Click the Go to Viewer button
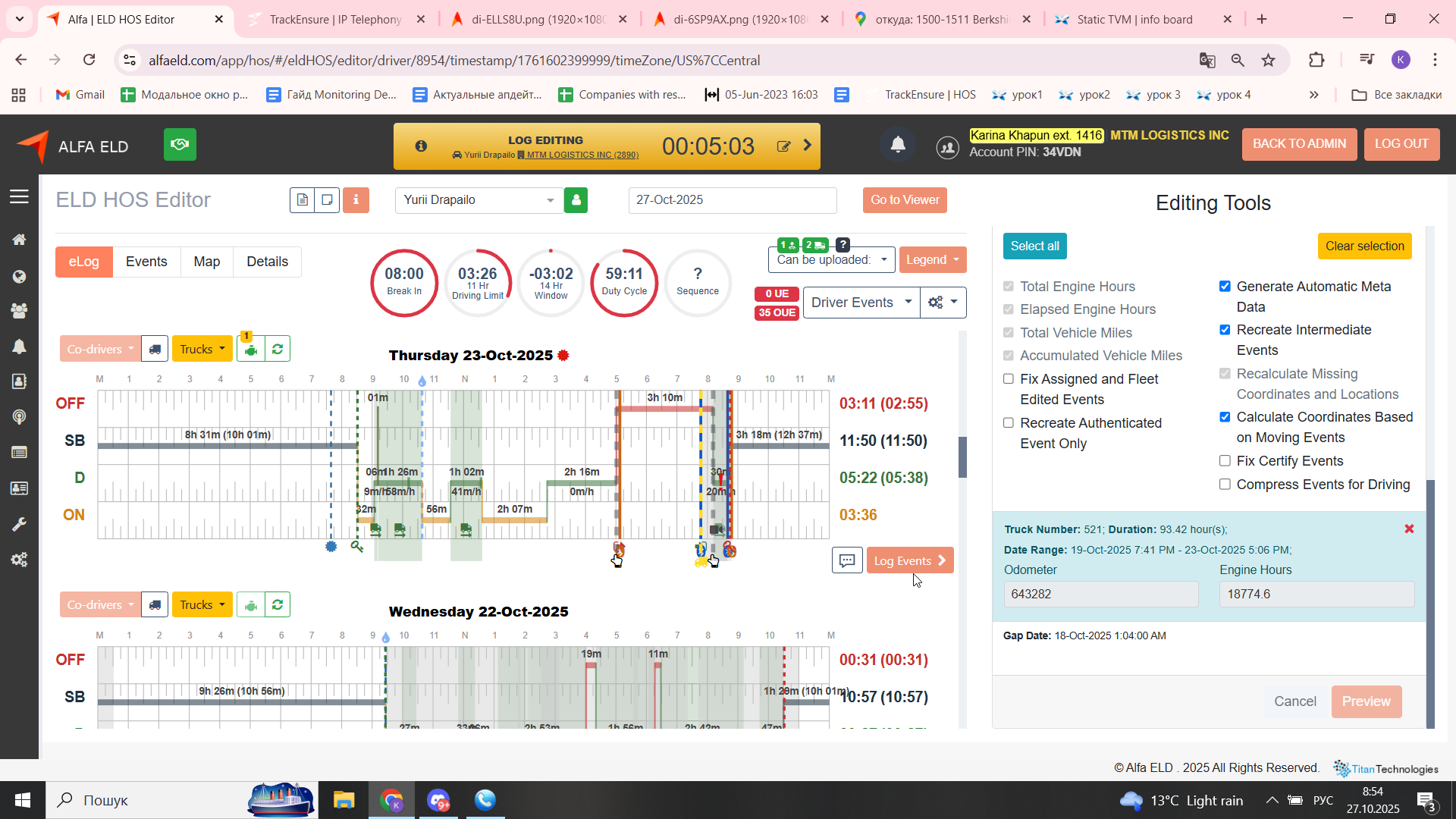Viewport: 1456px width, 819px height. (x=905, y=200)
